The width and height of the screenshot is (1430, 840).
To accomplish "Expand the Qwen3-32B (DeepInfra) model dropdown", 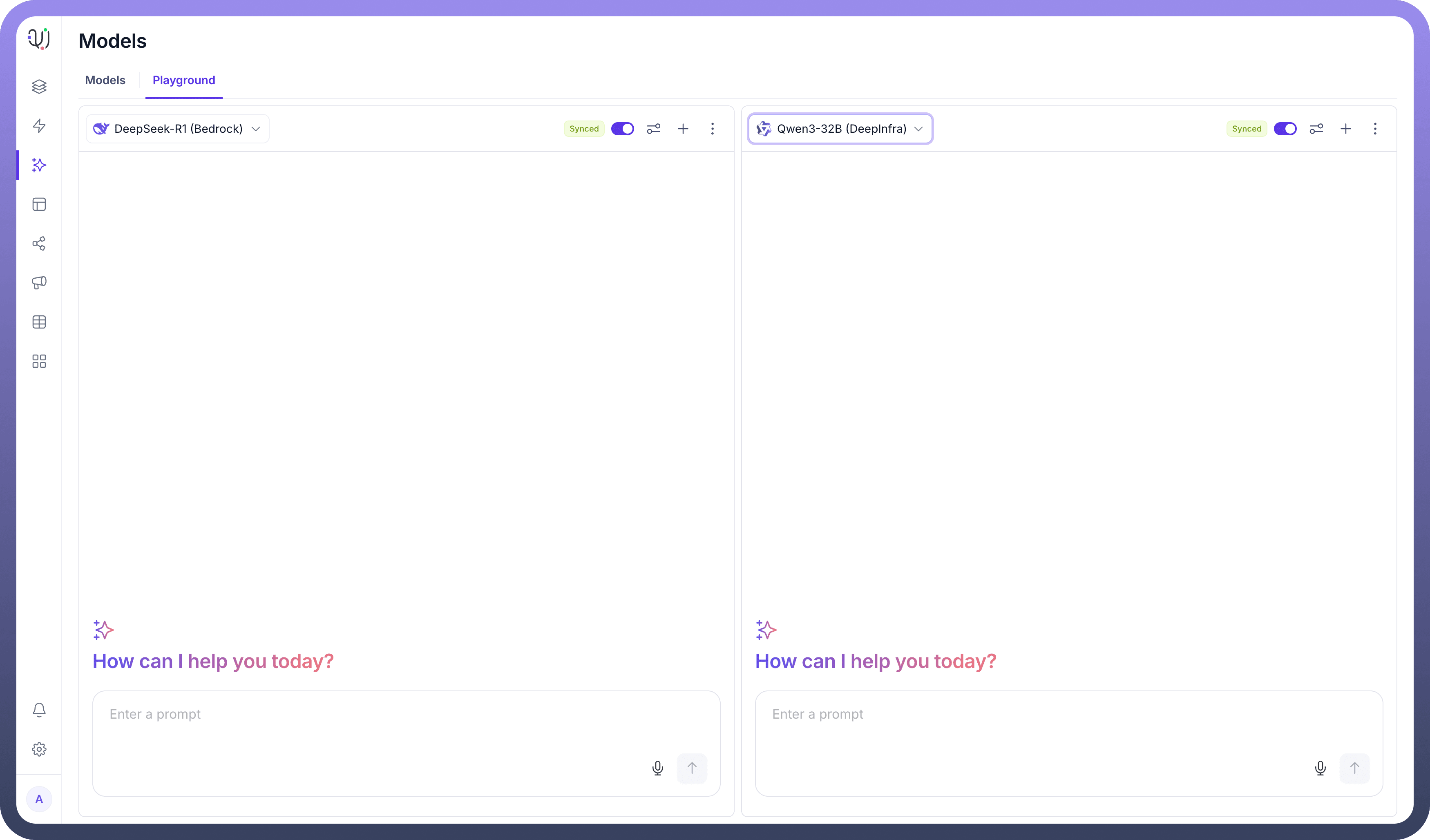I will point(840,129).
